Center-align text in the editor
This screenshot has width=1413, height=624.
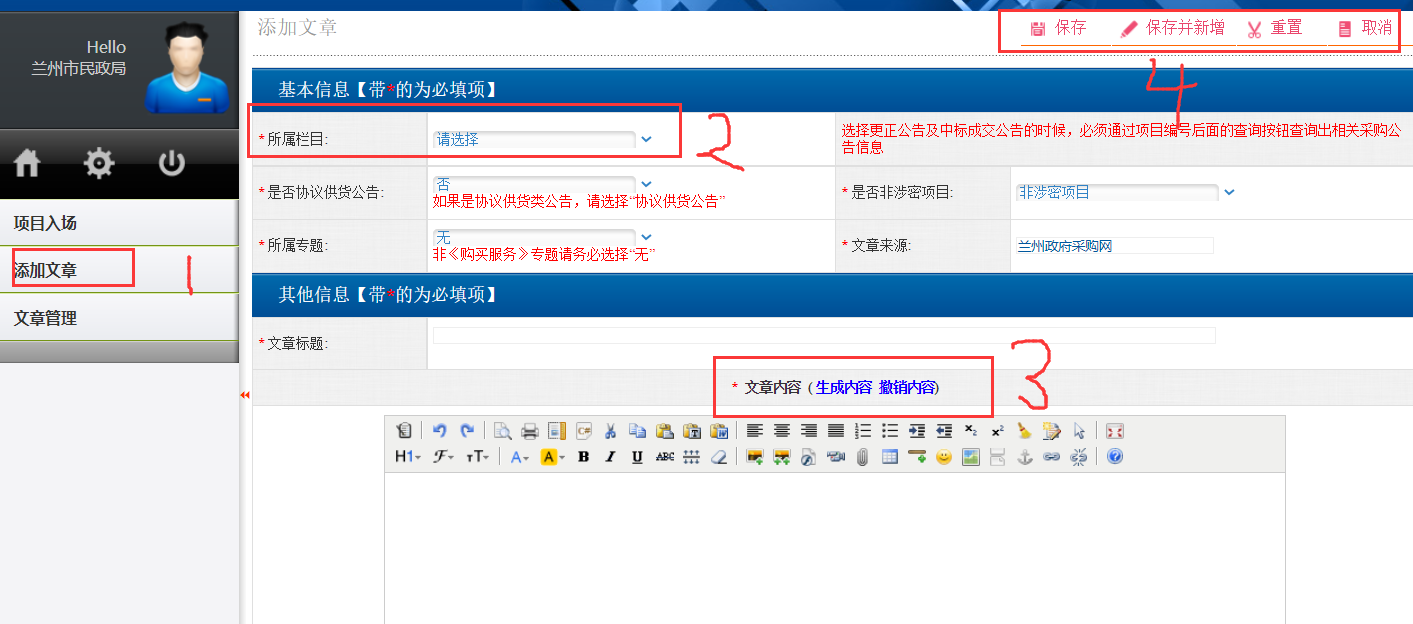(782, 431)
